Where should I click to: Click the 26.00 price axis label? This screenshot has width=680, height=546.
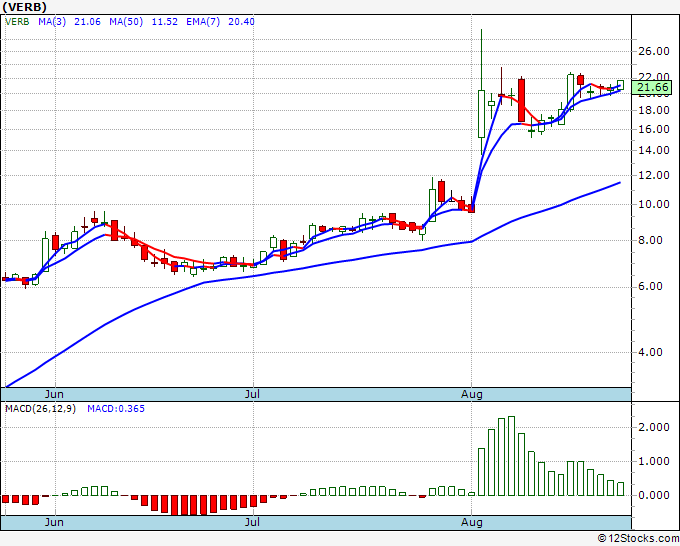pyautogui.click(x=654, y=51)
